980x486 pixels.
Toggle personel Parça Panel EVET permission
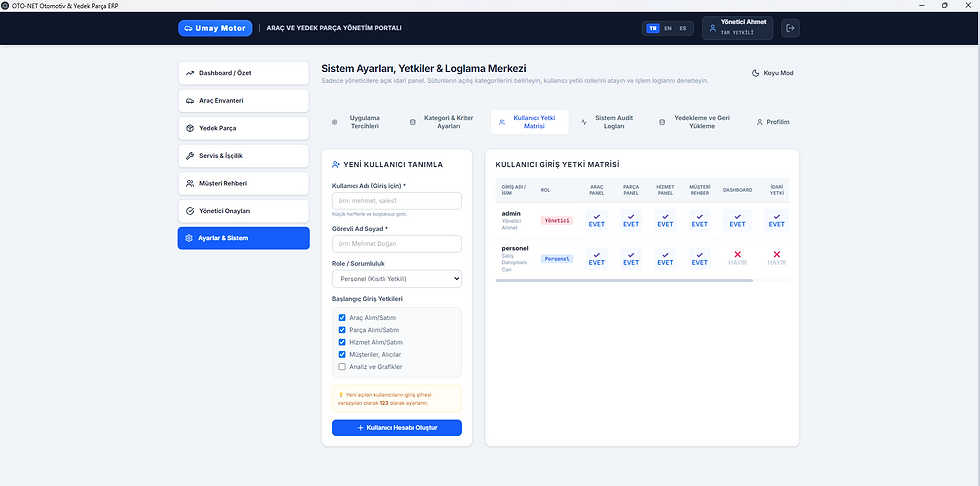[x=631, y=259]
